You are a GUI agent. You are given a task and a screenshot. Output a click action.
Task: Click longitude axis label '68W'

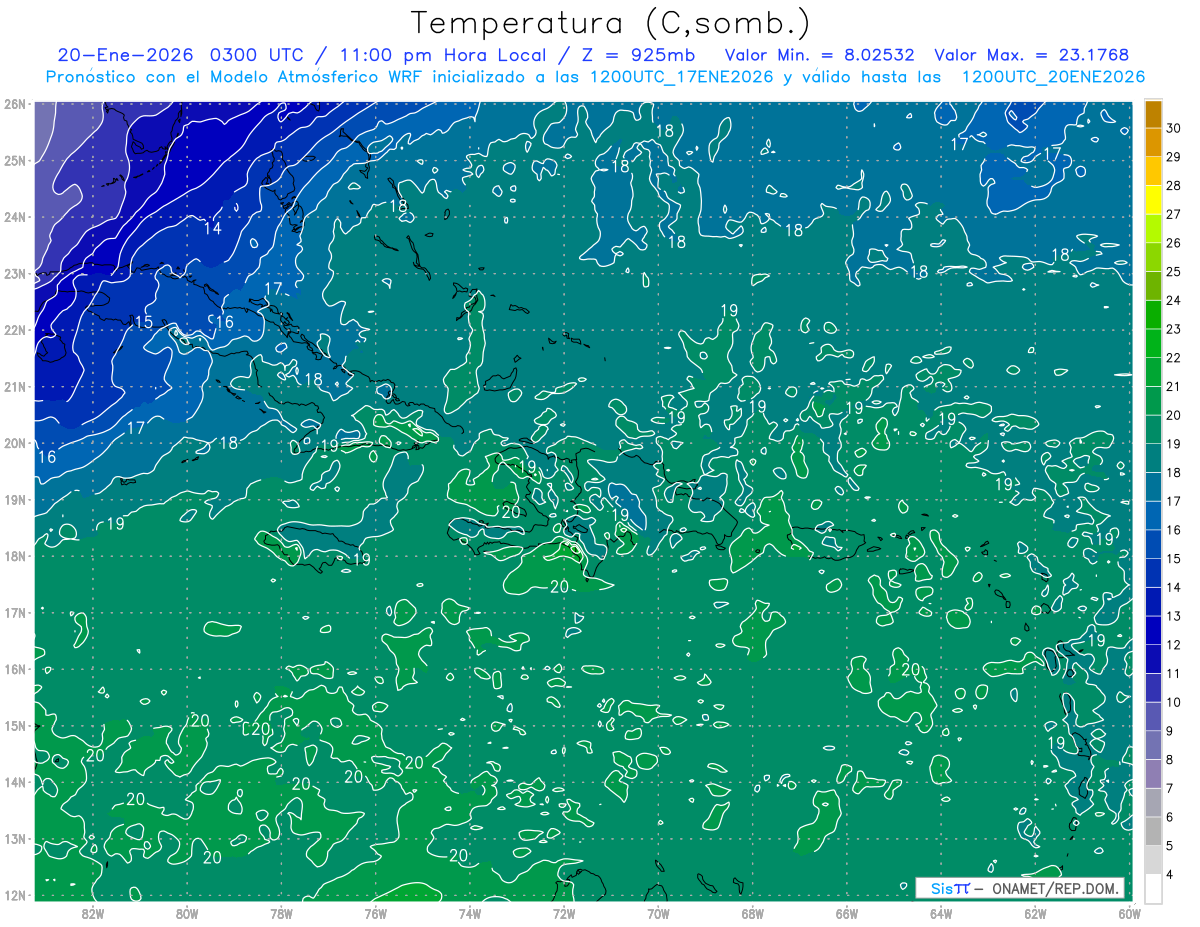coord(753,913)
